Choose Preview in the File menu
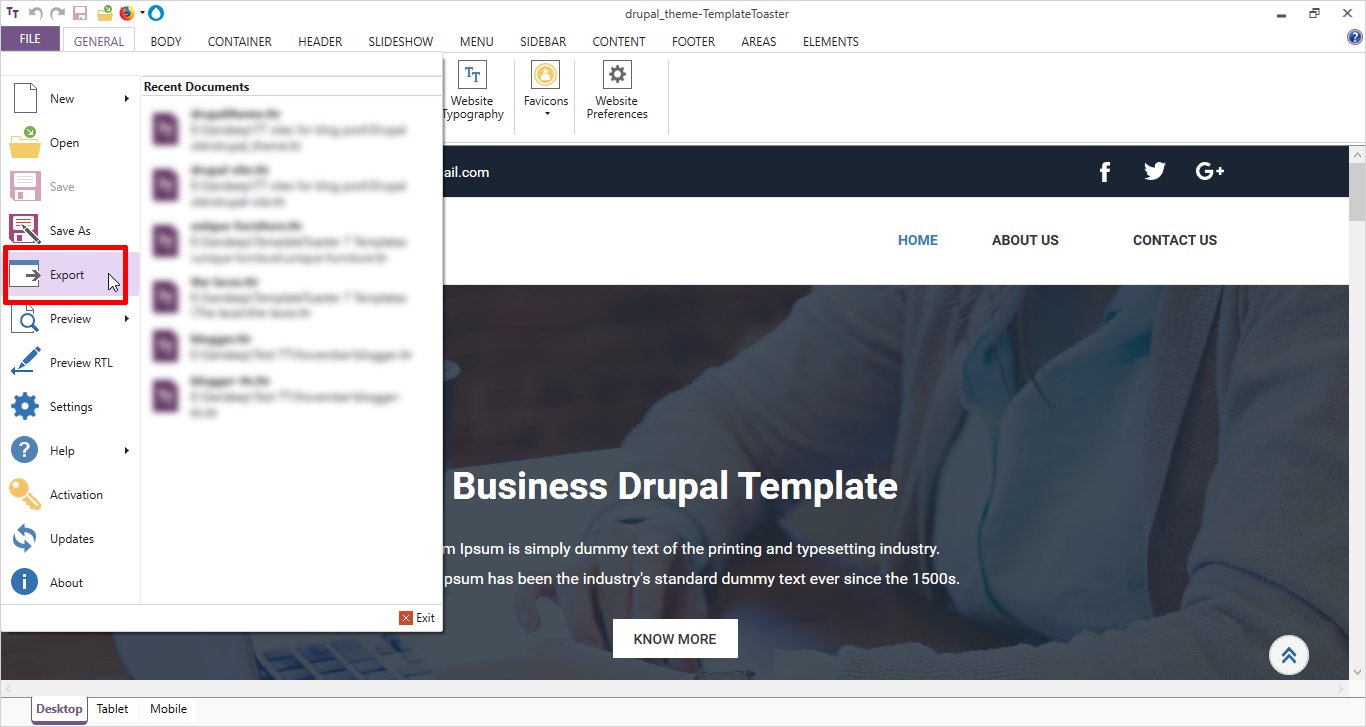1366x727 pixels. tap(70, 319)
